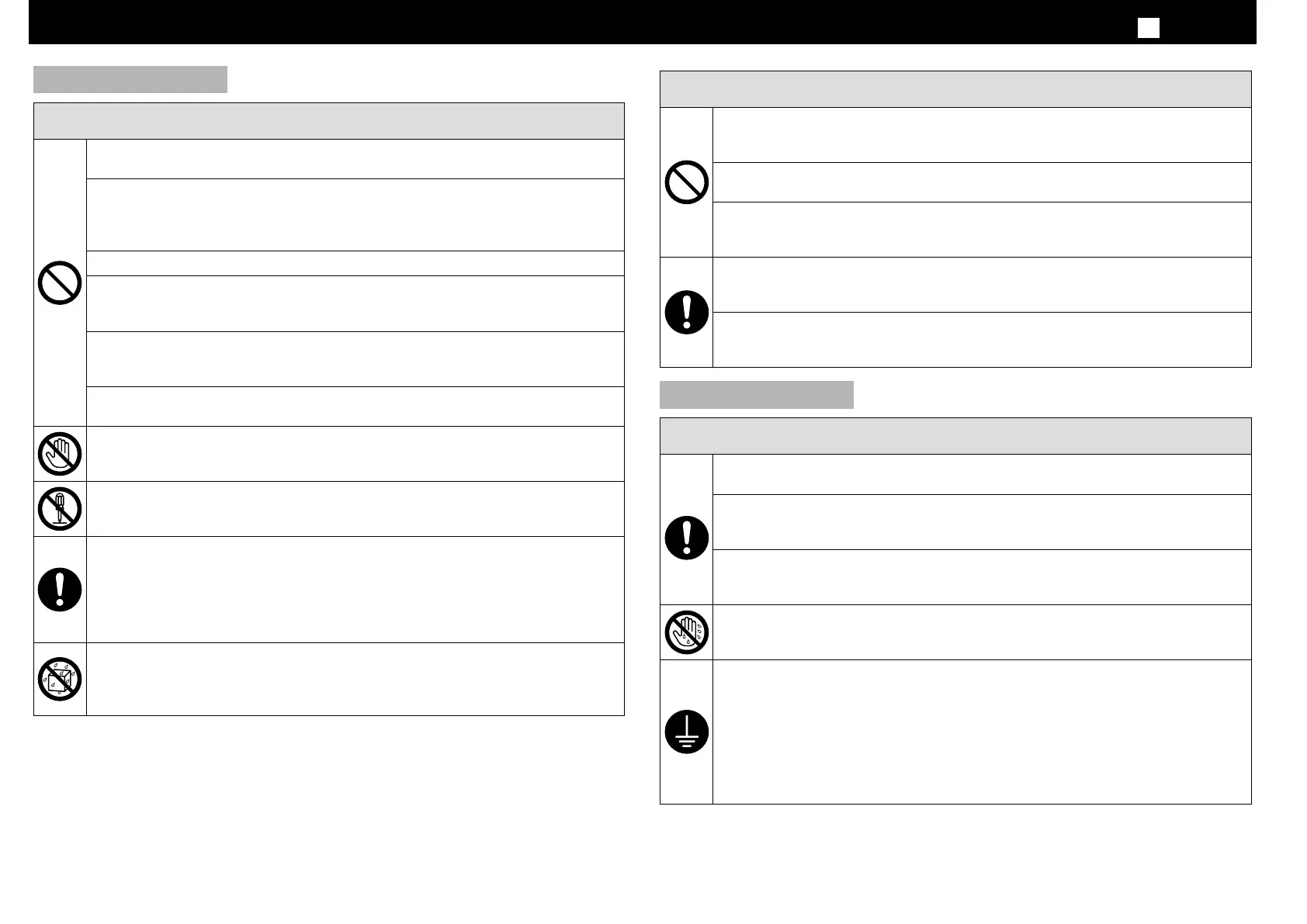Click the gray header row of the left table
Screen dimensions: 1307x924
click(x=329, y=121)
